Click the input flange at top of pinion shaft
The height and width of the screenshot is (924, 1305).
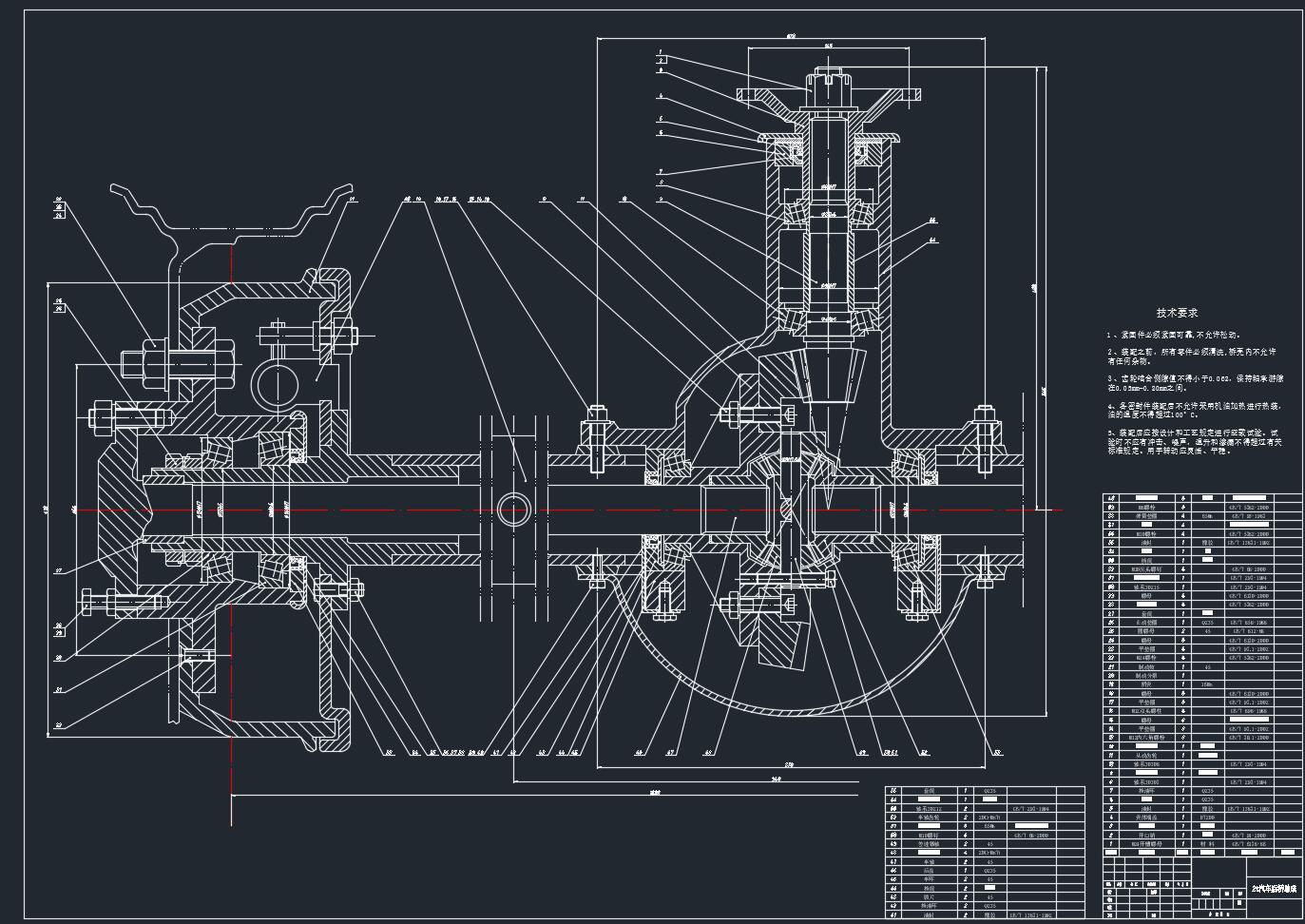pyautogui.click(x=830, y=95)
